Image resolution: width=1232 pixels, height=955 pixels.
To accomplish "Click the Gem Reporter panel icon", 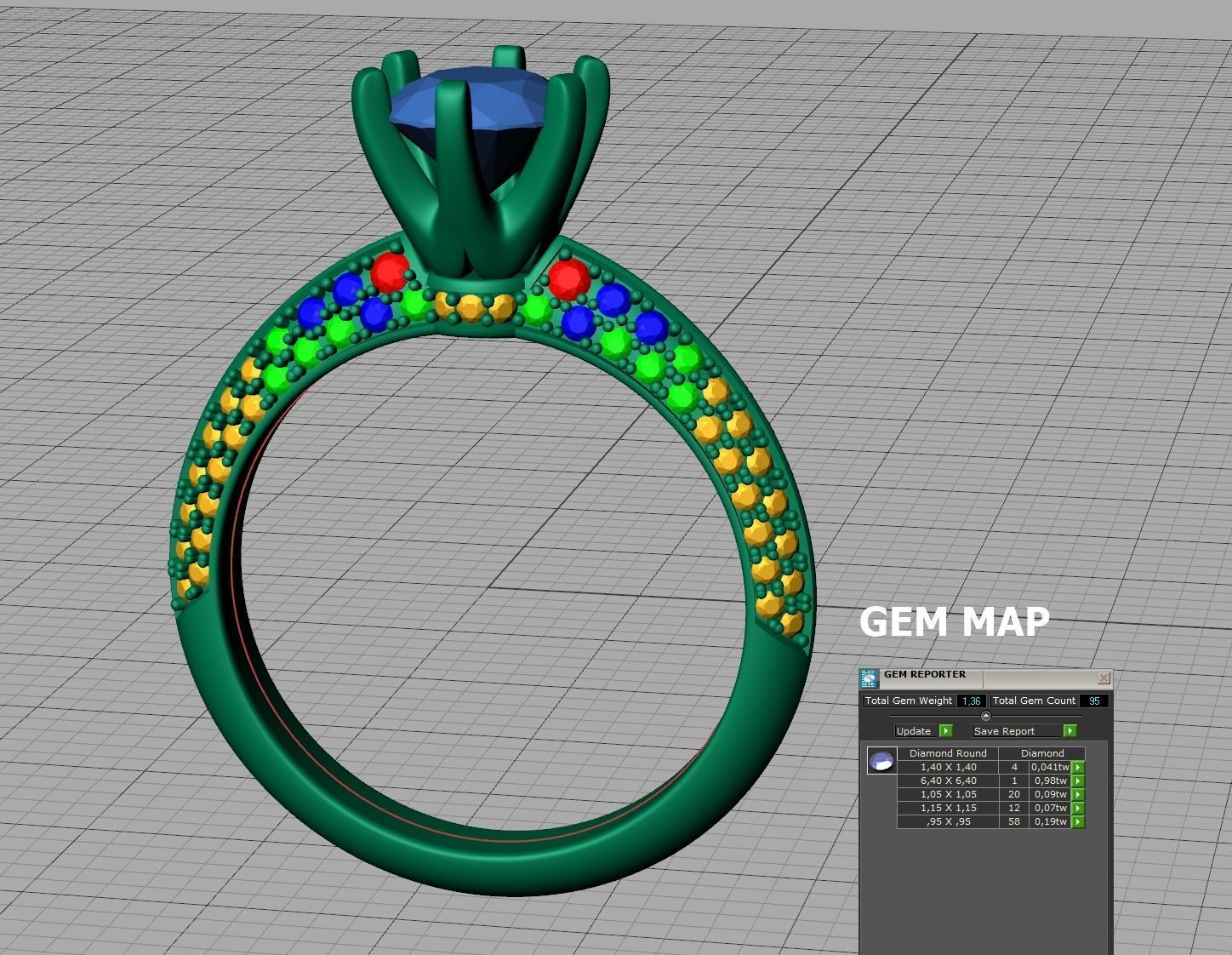I will (869, 678).
